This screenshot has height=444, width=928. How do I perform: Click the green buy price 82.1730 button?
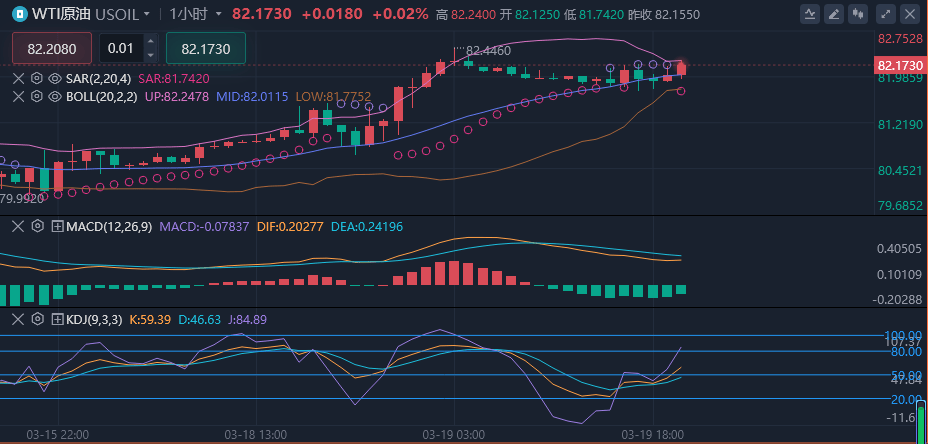coord(205,48)
